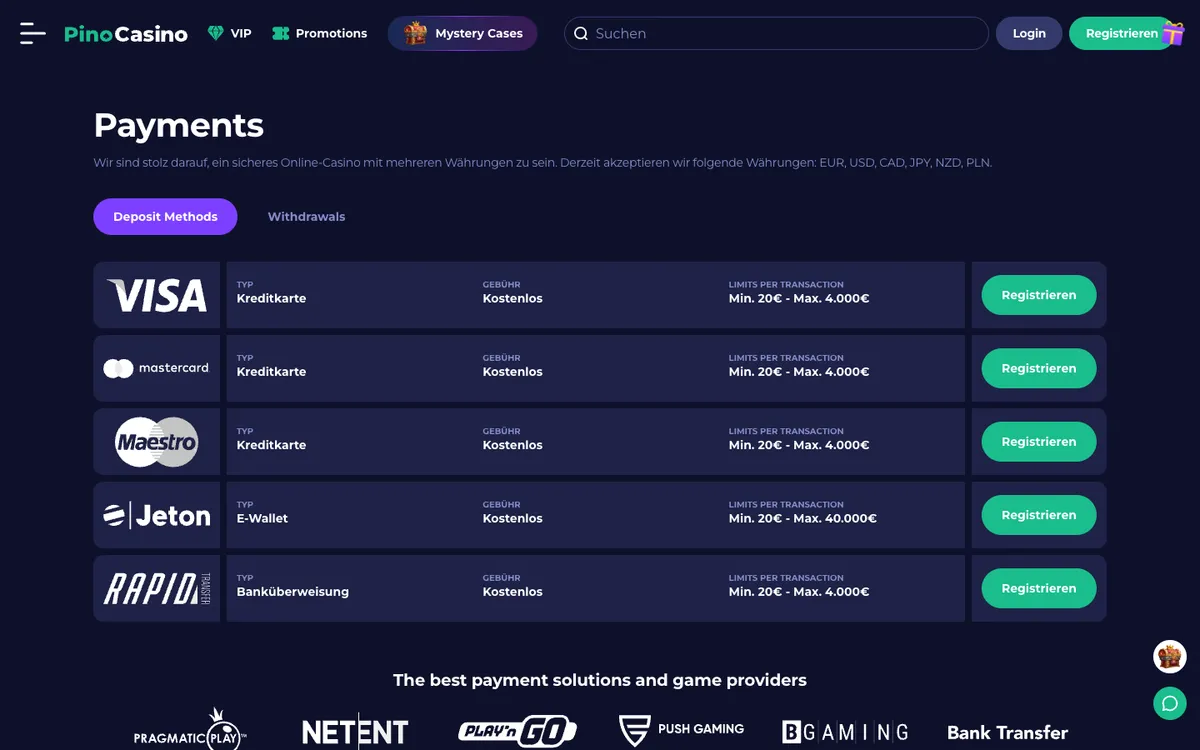Open the hamburger menu icon
The image size is (1200, 750).
coord(33,33)
